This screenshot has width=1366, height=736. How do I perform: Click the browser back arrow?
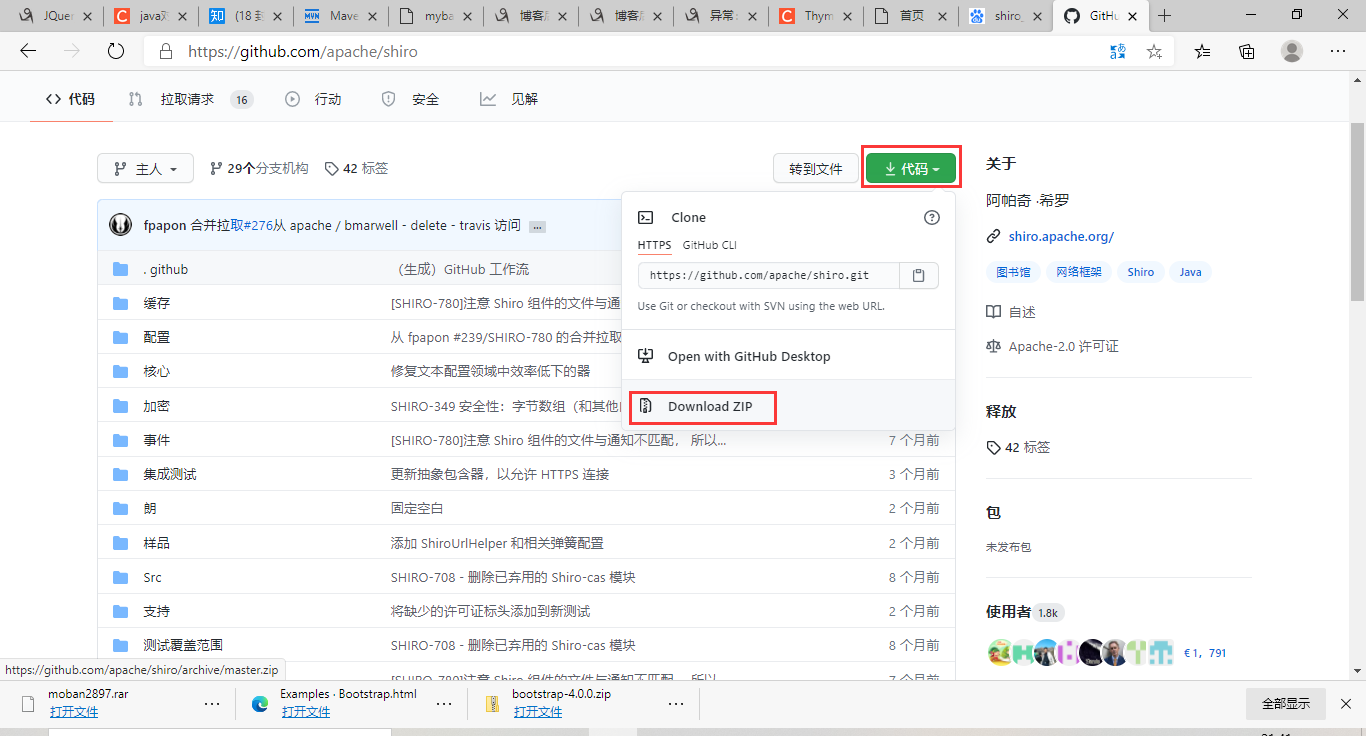28,51
